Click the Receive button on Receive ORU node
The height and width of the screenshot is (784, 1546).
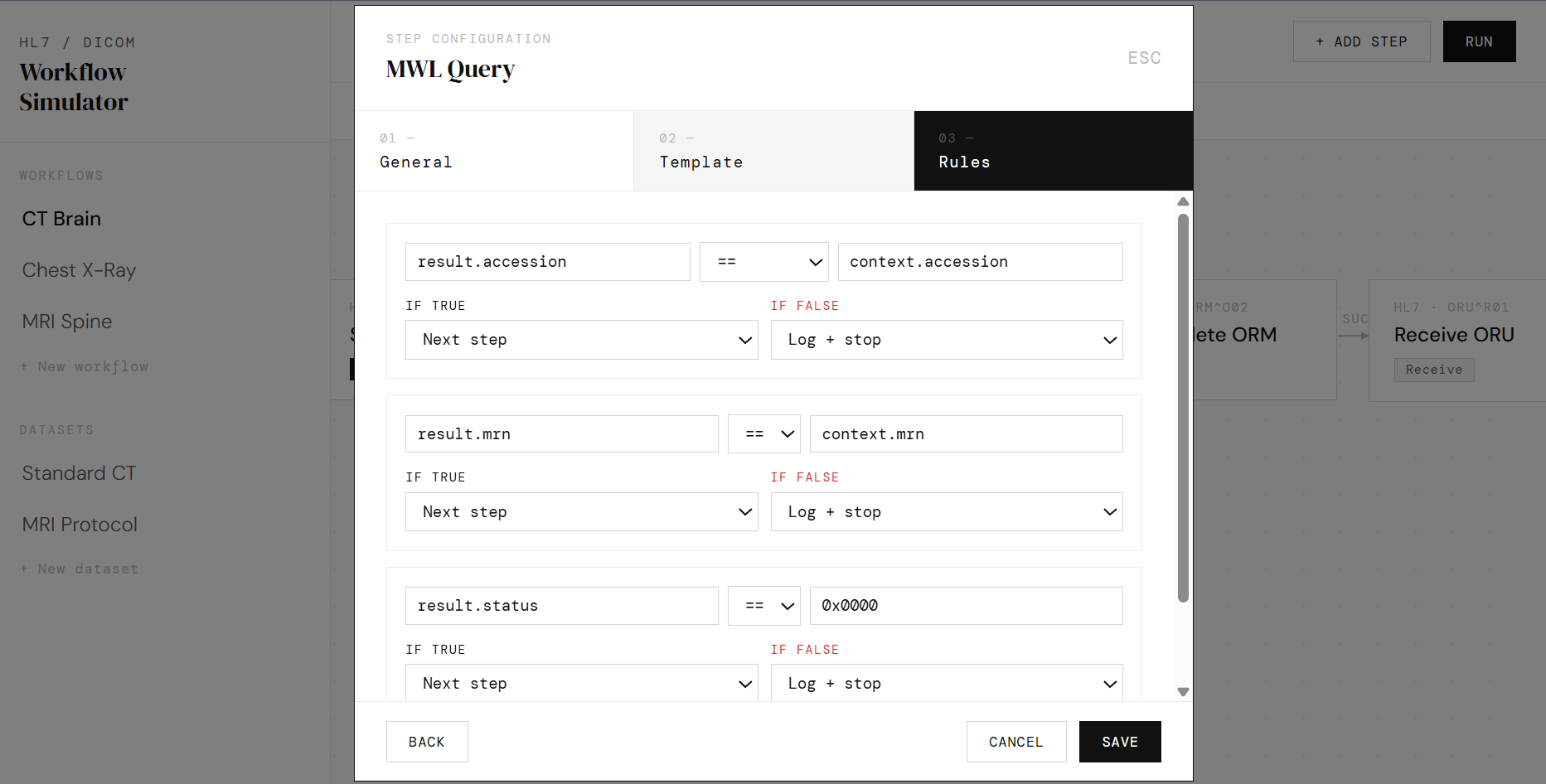[x=1433, y=370]
